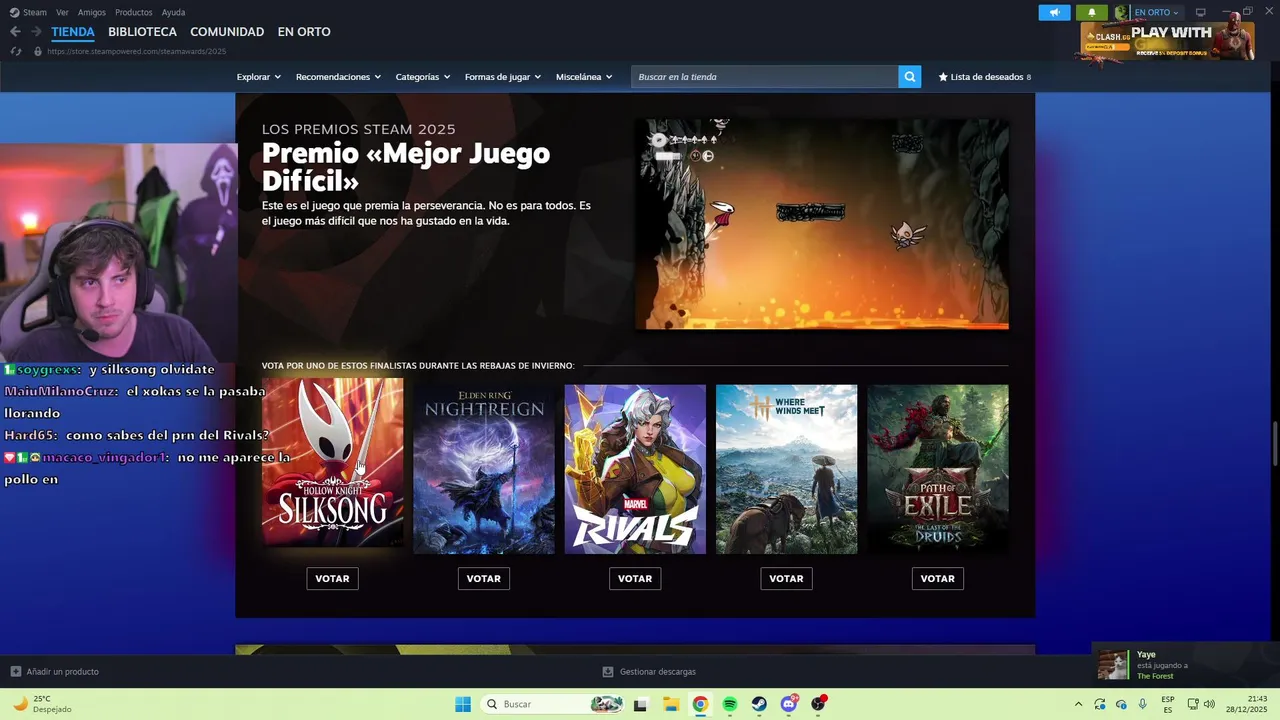Select the Elden Ring Nightreign cover
The height and width of the screenshot is (720, 1280).
[484, 469]
